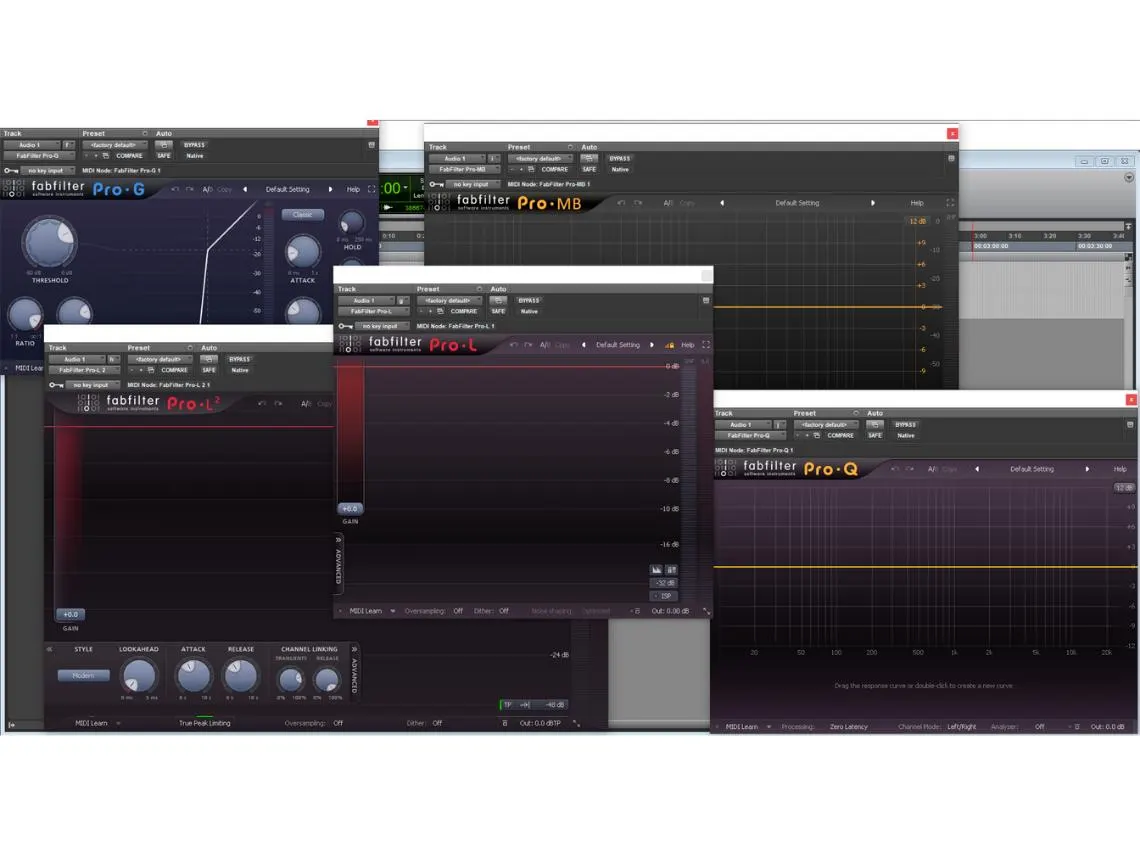Screen dimensions: 1140x855
Task: Click the Modern style button
Action: tap(83, 676)
